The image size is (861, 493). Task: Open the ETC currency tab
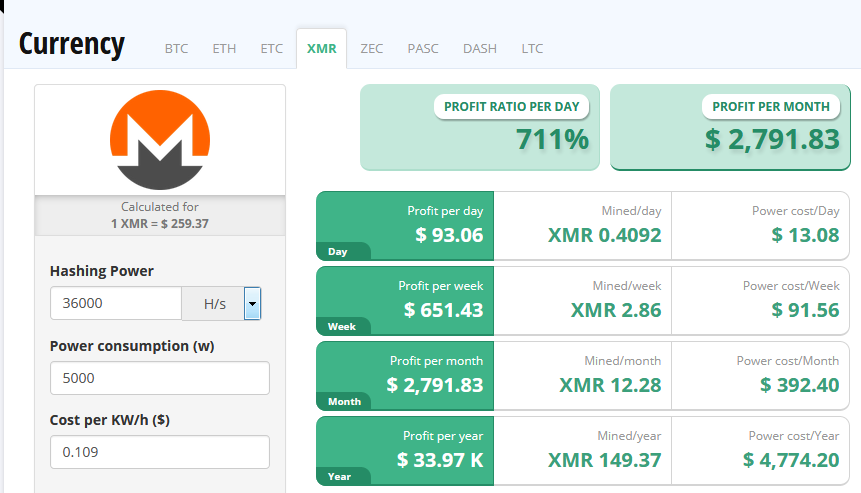271,48
